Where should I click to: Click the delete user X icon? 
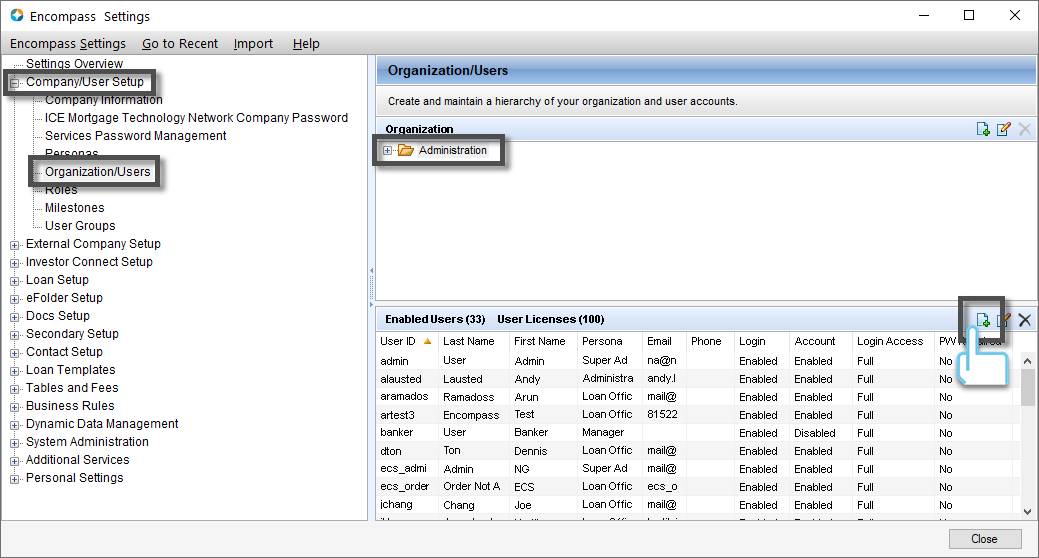1024,320
